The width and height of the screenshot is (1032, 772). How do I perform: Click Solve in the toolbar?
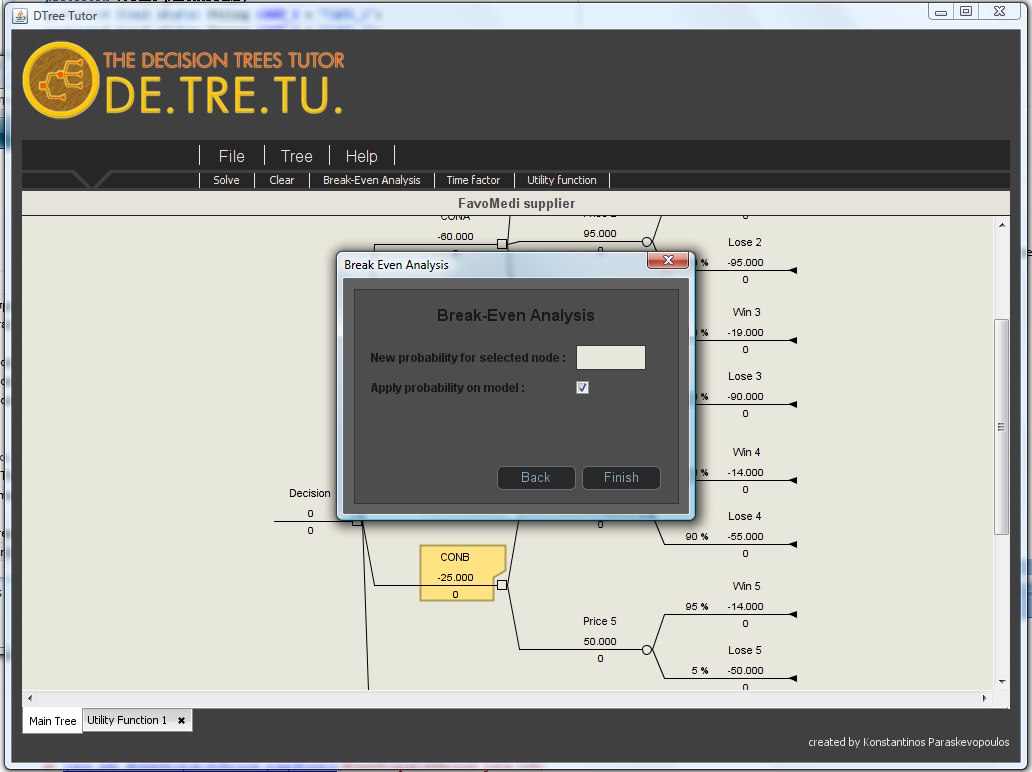(226, 180)
